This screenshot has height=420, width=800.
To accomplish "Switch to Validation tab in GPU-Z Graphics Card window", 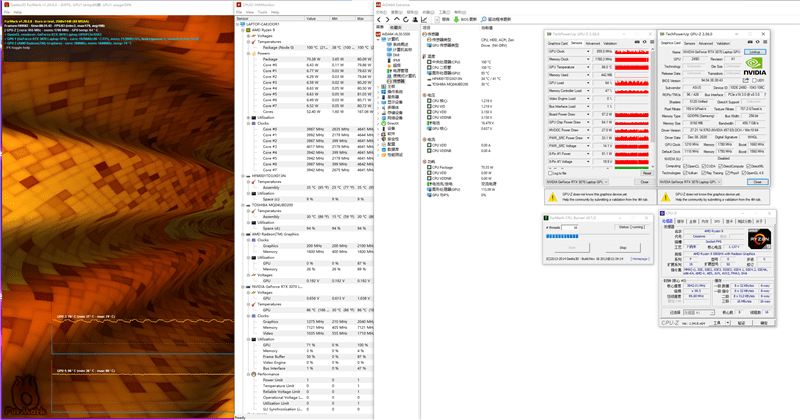I will tap(723, 43).
